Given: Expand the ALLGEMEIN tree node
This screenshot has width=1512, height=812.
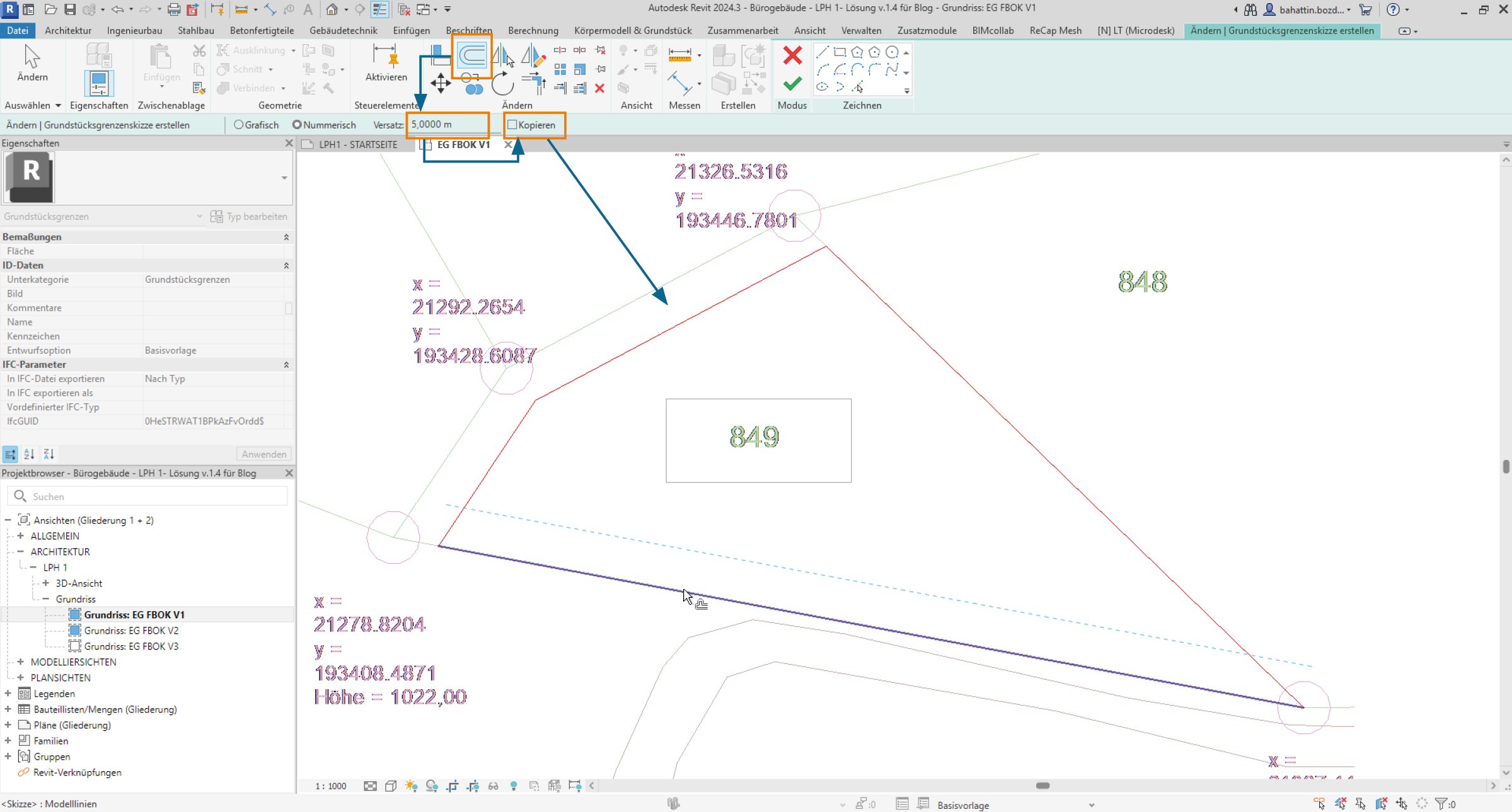Looking at the screenshot, I should [21, 536].
